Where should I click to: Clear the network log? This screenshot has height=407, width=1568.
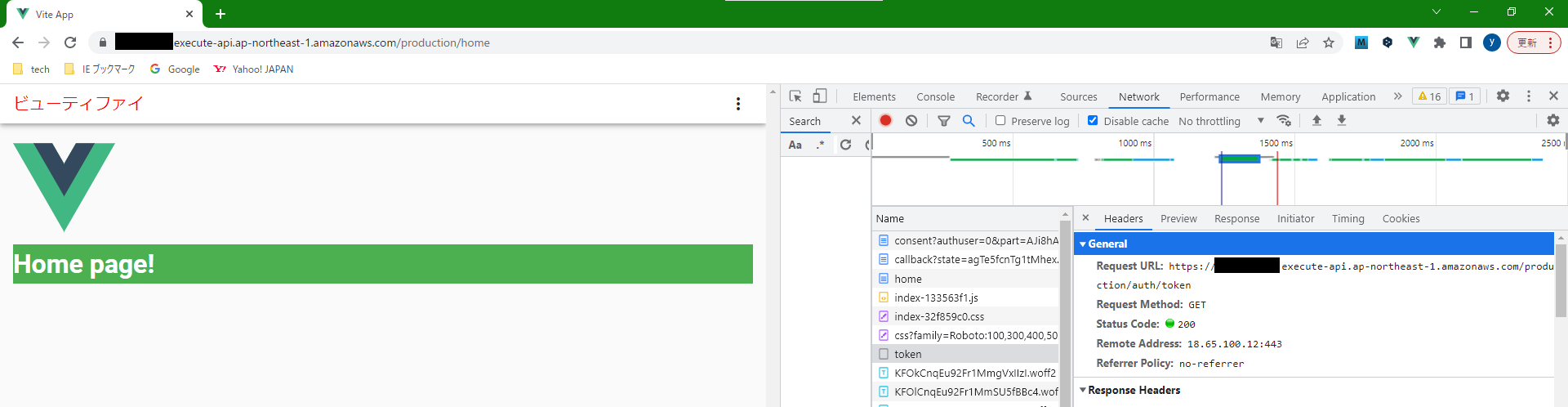[x=911, y=120]
